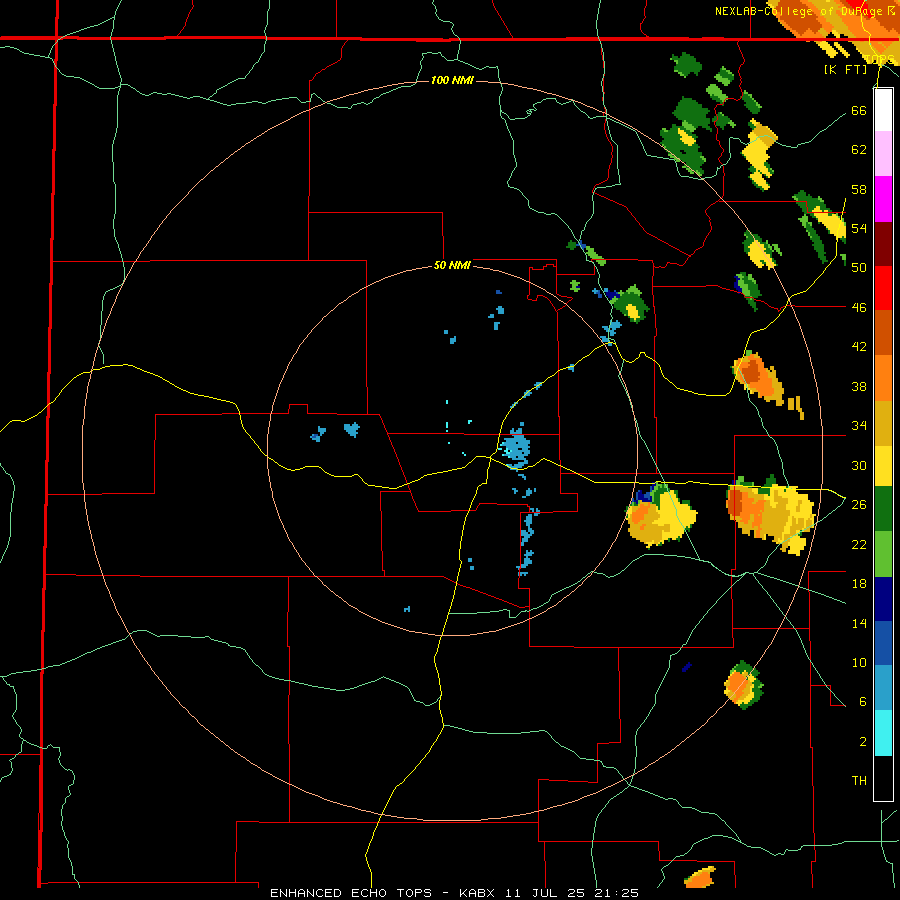The height and width of the screenshot is (900, 900).
Task: Select the '14' legend value
Action: (x=859, y=623)
